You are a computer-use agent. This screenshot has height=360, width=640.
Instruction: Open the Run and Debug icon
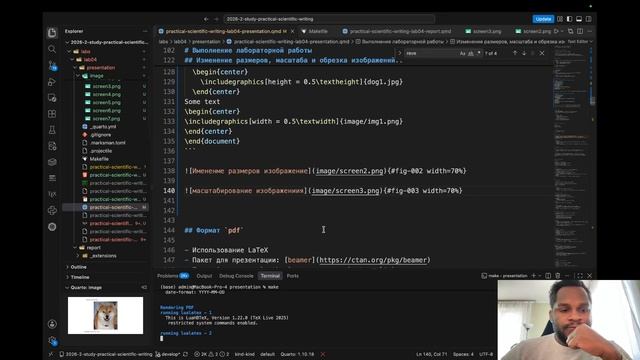pyautogui.click(x=52, y=82)
